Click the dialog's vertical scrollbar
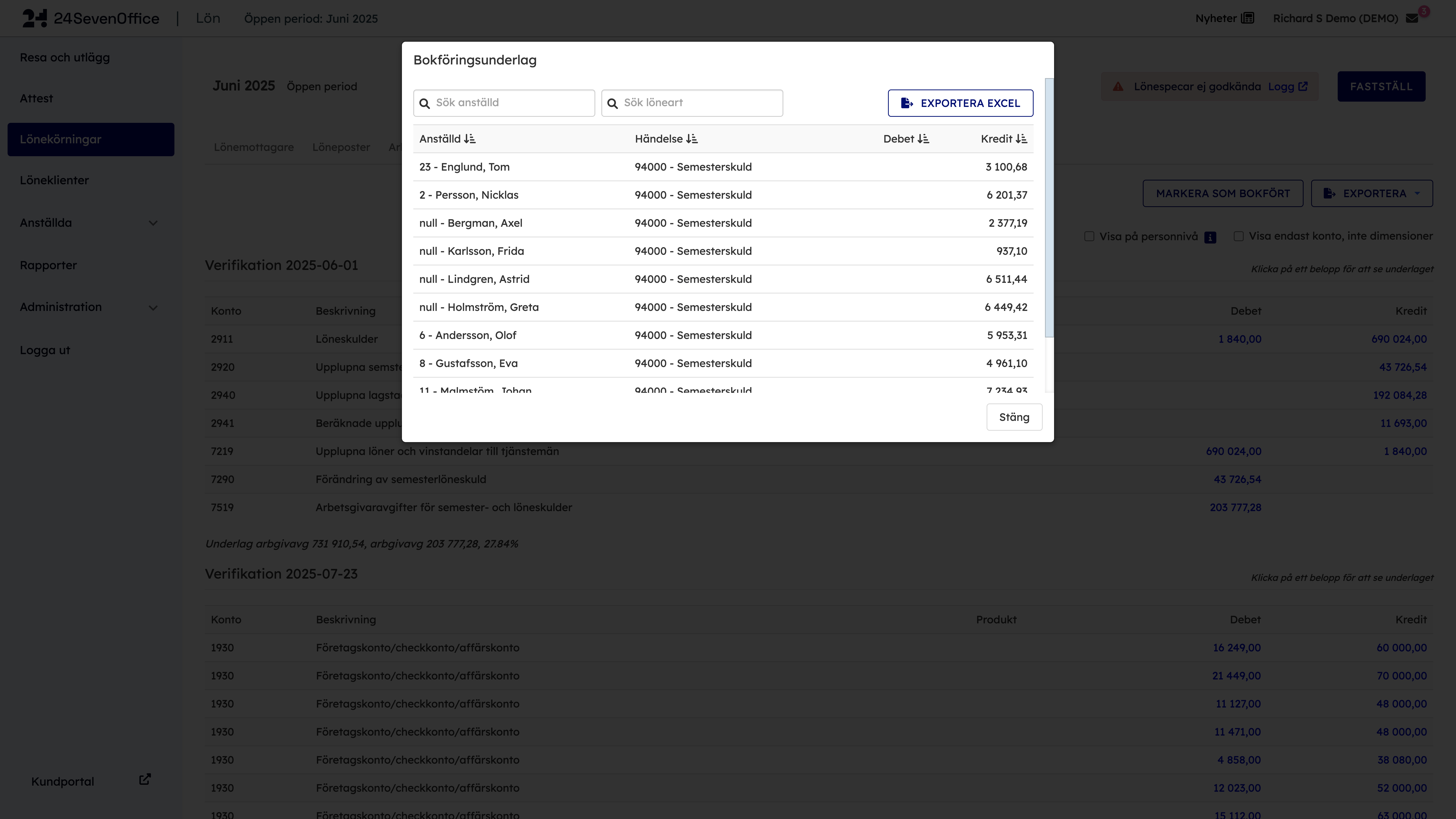Image resolution: width=1456 pixels, height=819 pixels. pos(1050,208)
